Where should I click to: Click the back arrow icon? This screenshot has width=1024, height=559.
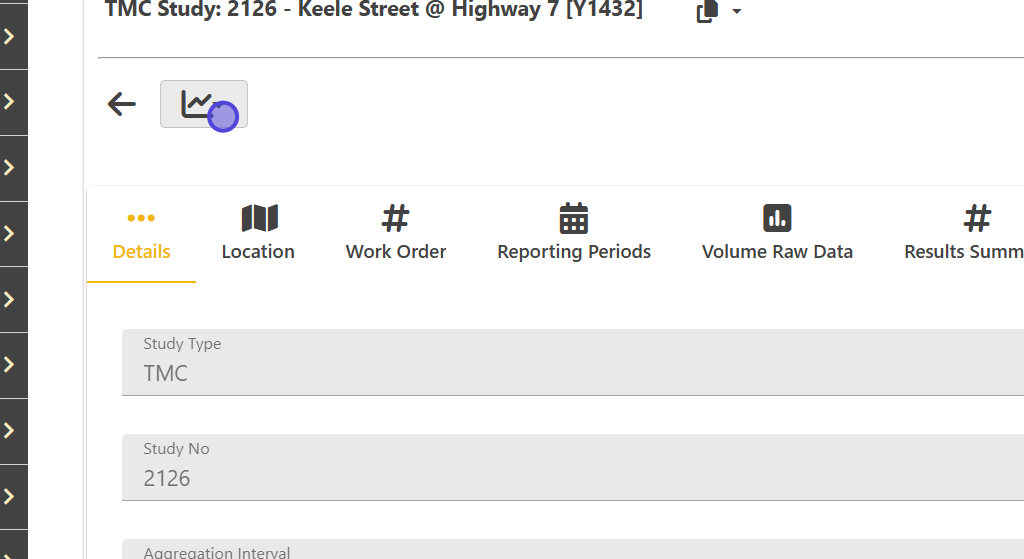pyautogui.click(x=122, y=104)
